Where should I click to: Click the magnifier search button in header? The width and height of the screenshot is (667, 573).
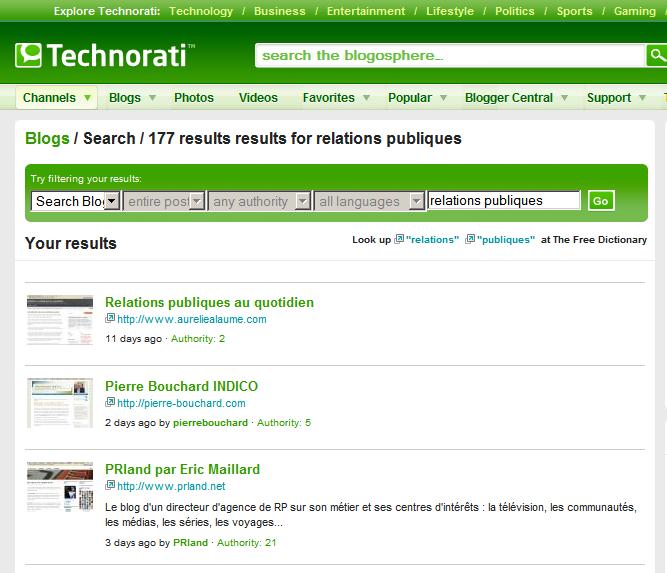click(656, 55)
